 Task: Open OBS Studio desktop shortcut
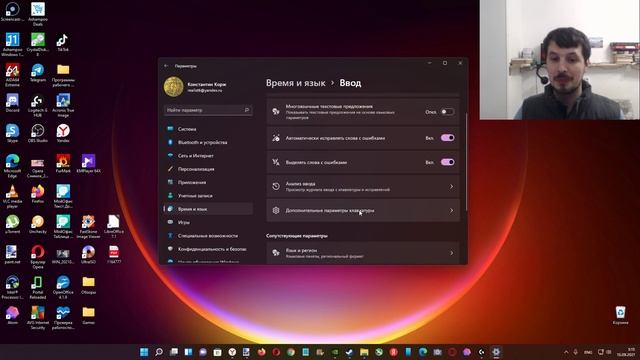[38, 133]
